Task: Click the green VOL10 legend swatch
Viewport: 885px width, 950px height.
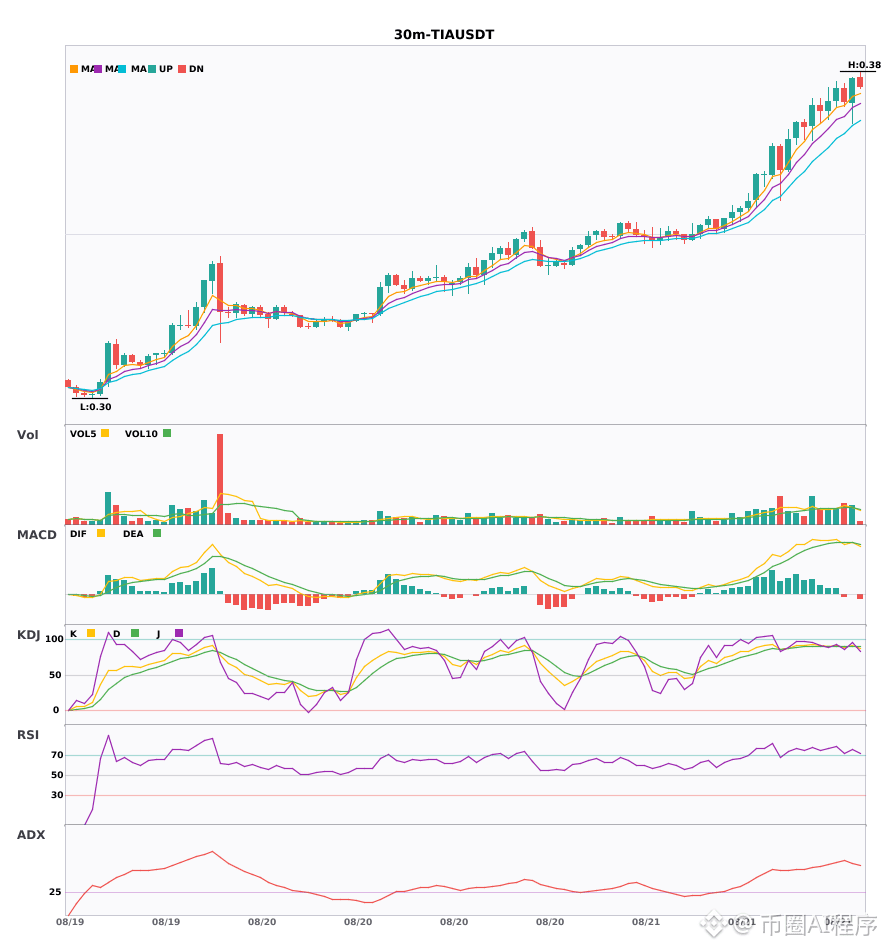Action: [x=167, y=433]
